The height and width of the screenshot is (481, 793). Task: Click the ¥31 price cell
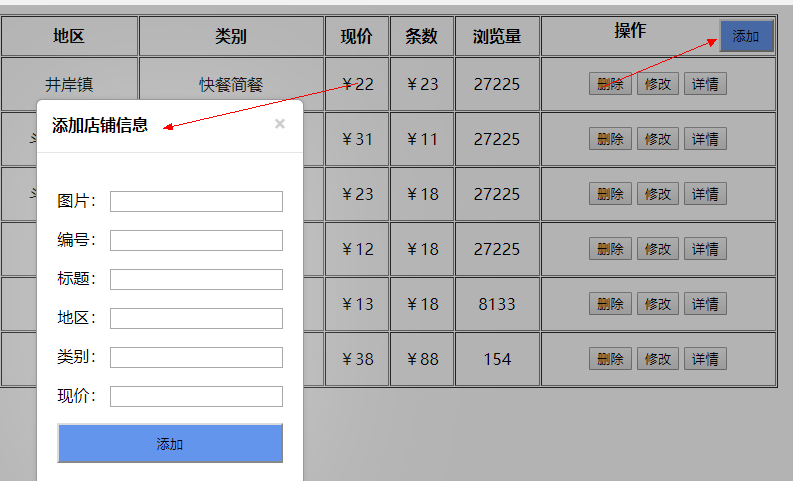point(357,139)
